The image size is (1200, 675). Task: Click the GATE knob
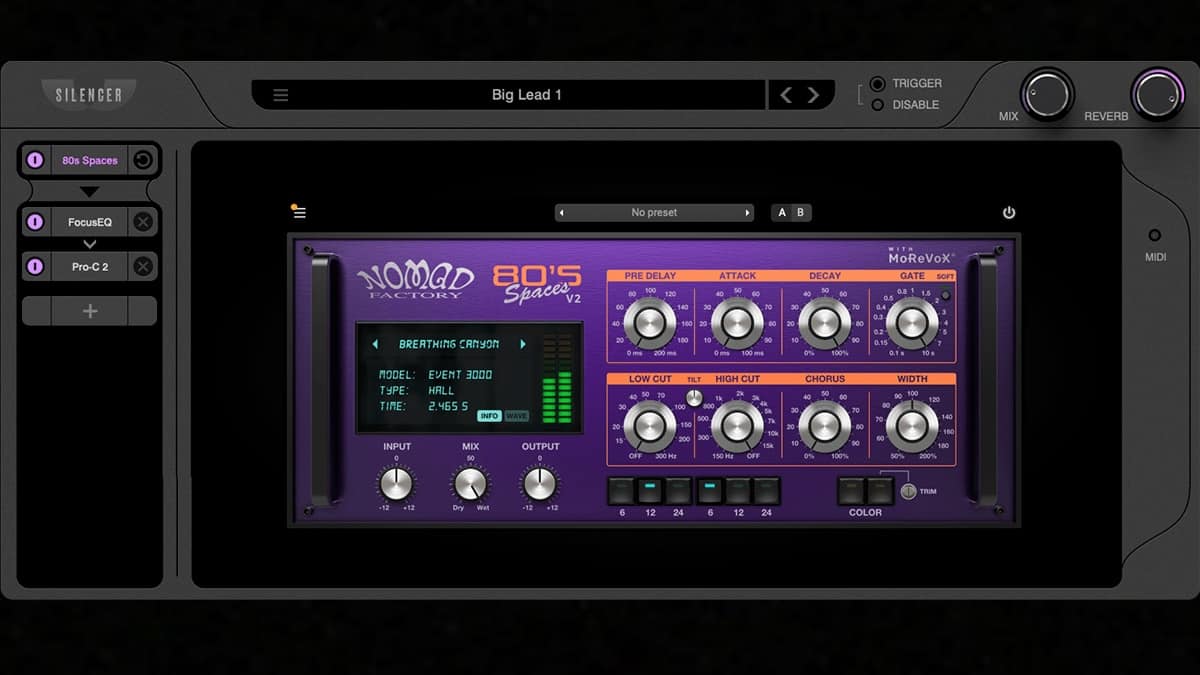click(x=911, y=322)
